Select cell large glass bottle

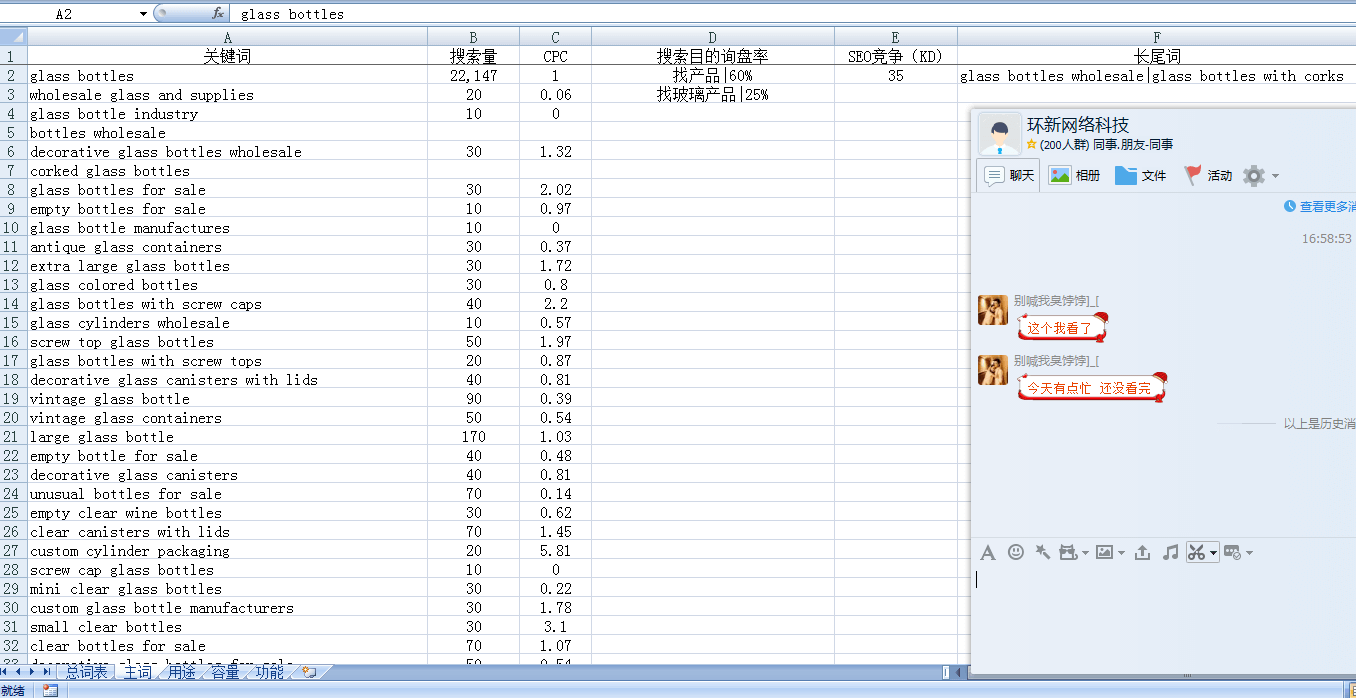click(x=227, y=437)
